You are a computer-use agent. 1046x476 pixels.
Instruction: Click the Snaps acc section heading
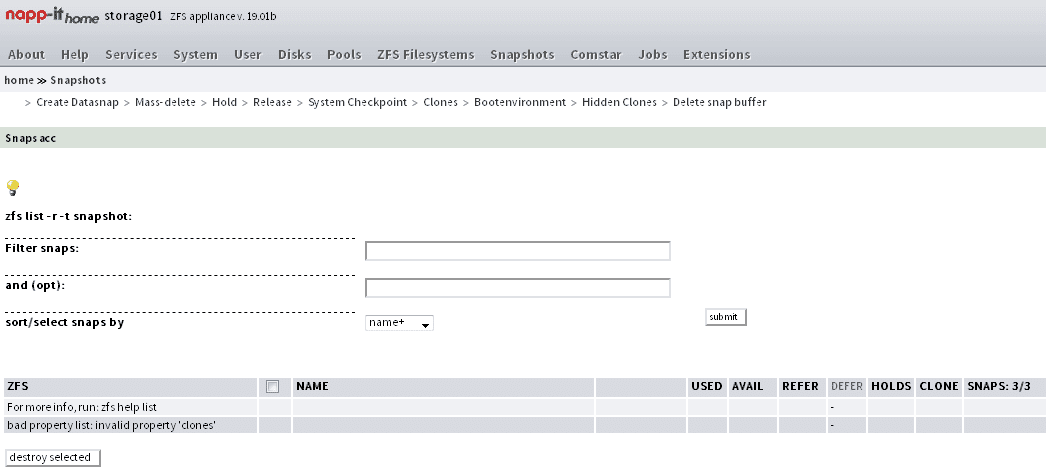(x=31, y=138)
